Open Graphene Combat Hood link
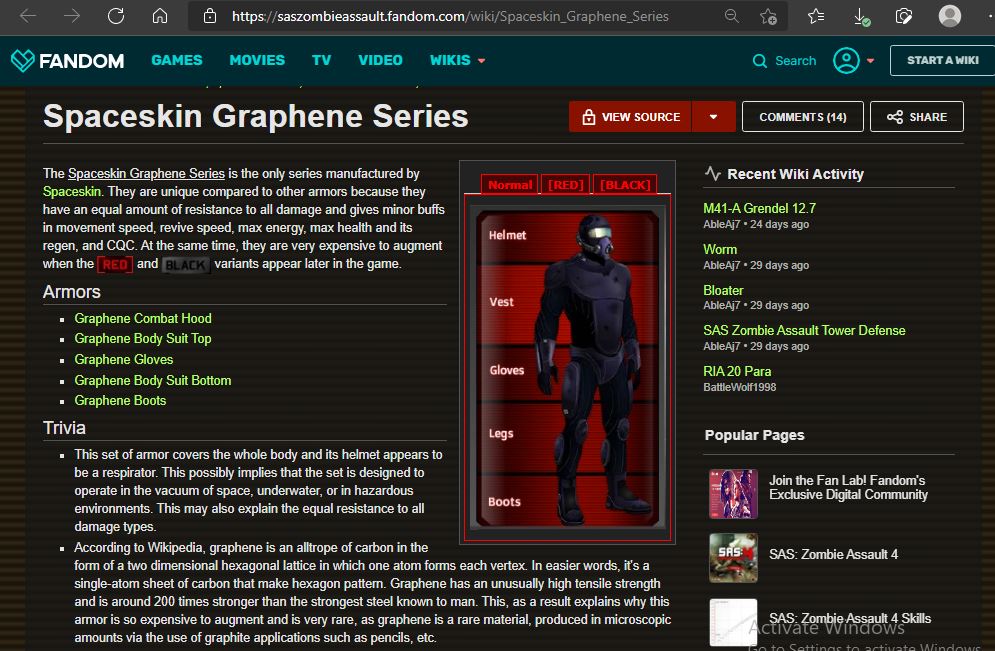The height and width of the screenshot is (651, 995). pyautogui.click(x=143, y=319)
